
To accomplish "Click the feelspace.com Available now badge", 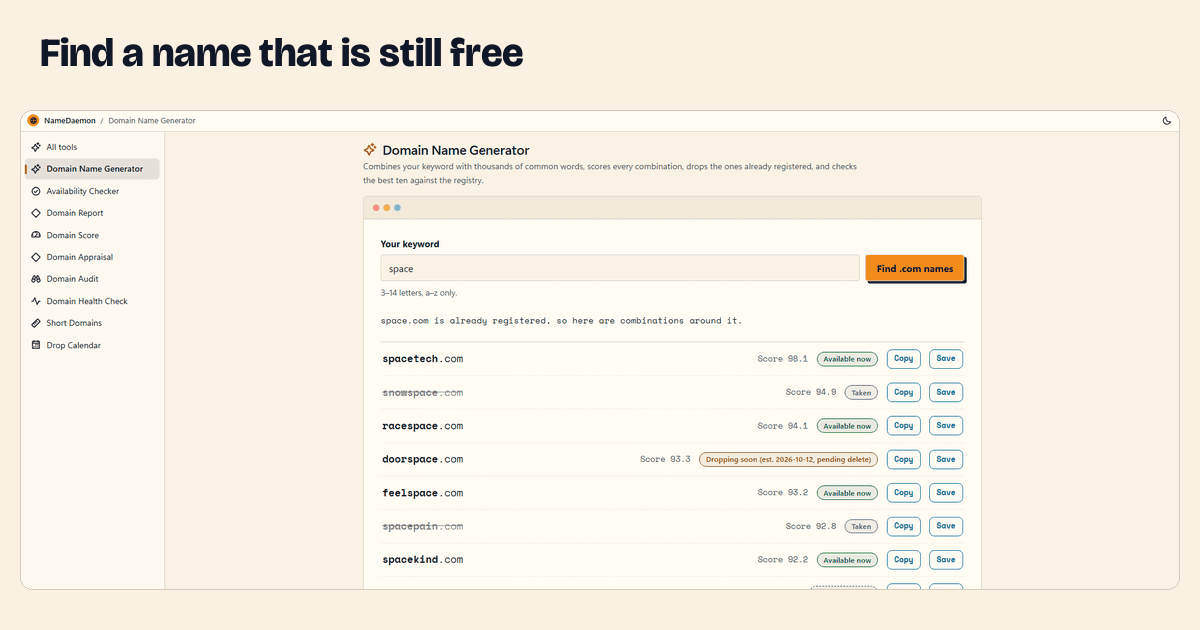I will point(847,493).
